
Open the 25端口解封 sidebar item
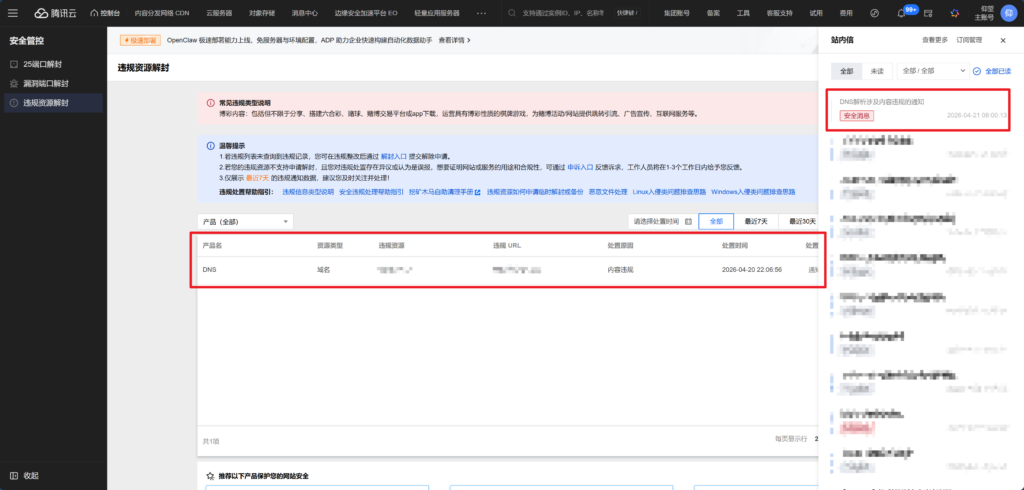(x=42, y=64)
